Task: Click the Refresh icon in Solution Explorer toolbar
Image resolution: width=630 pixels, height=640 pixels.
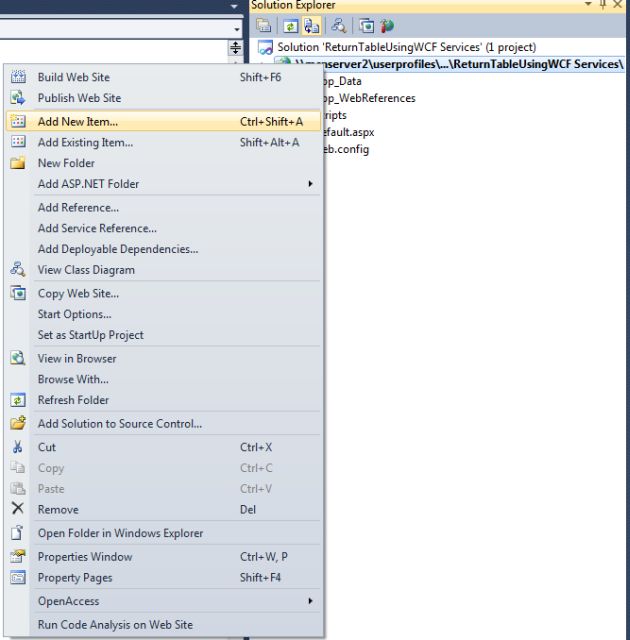Action: [291, 26]
